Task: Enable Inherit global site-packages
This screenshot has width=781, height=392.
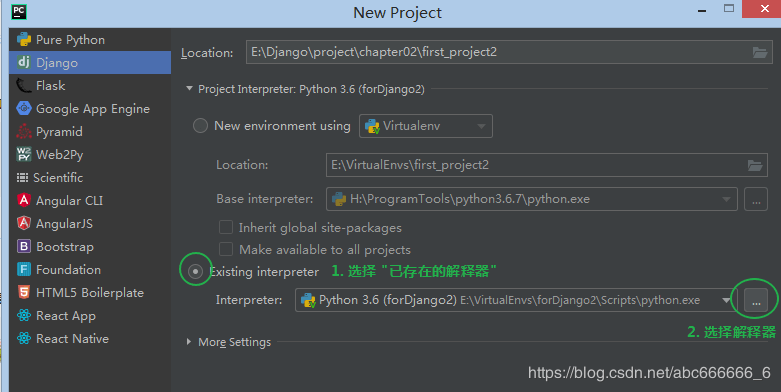Action: 226,227
